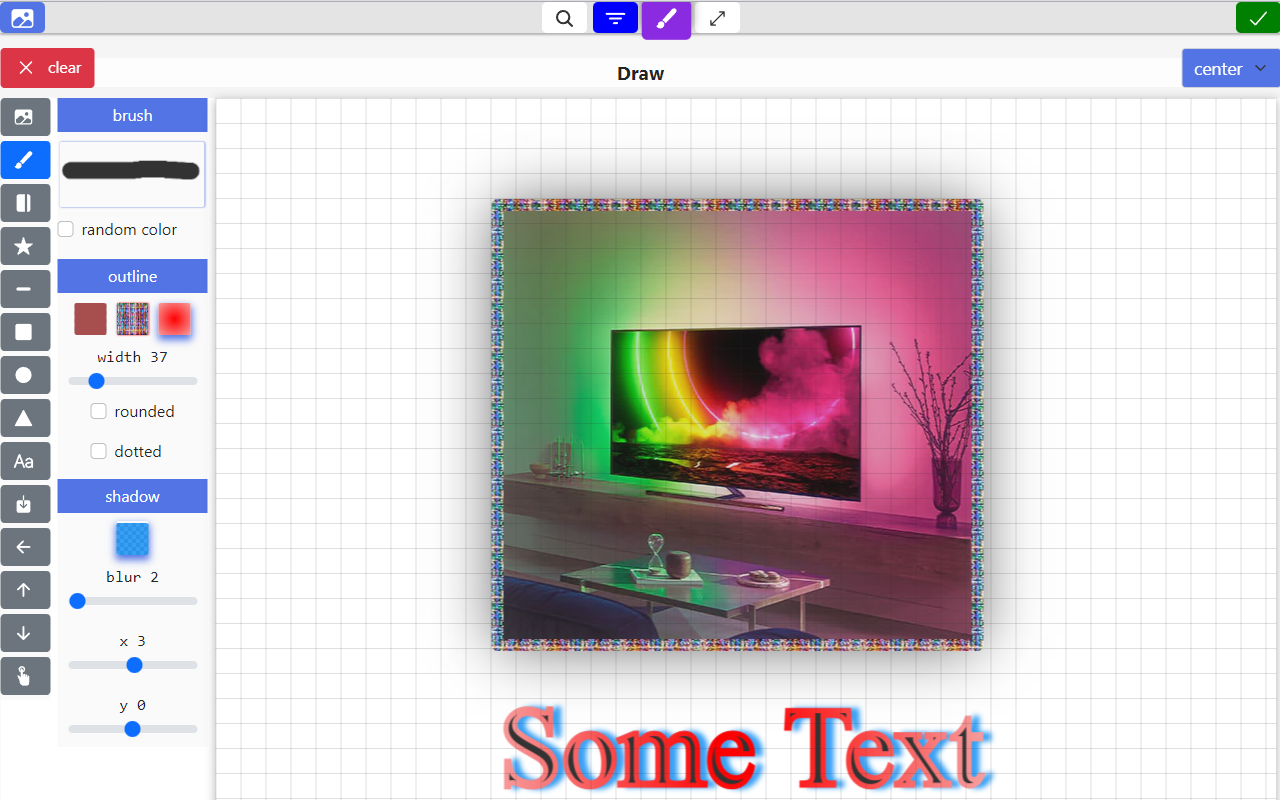Adjust the shadow blur slider

[132, 601]
